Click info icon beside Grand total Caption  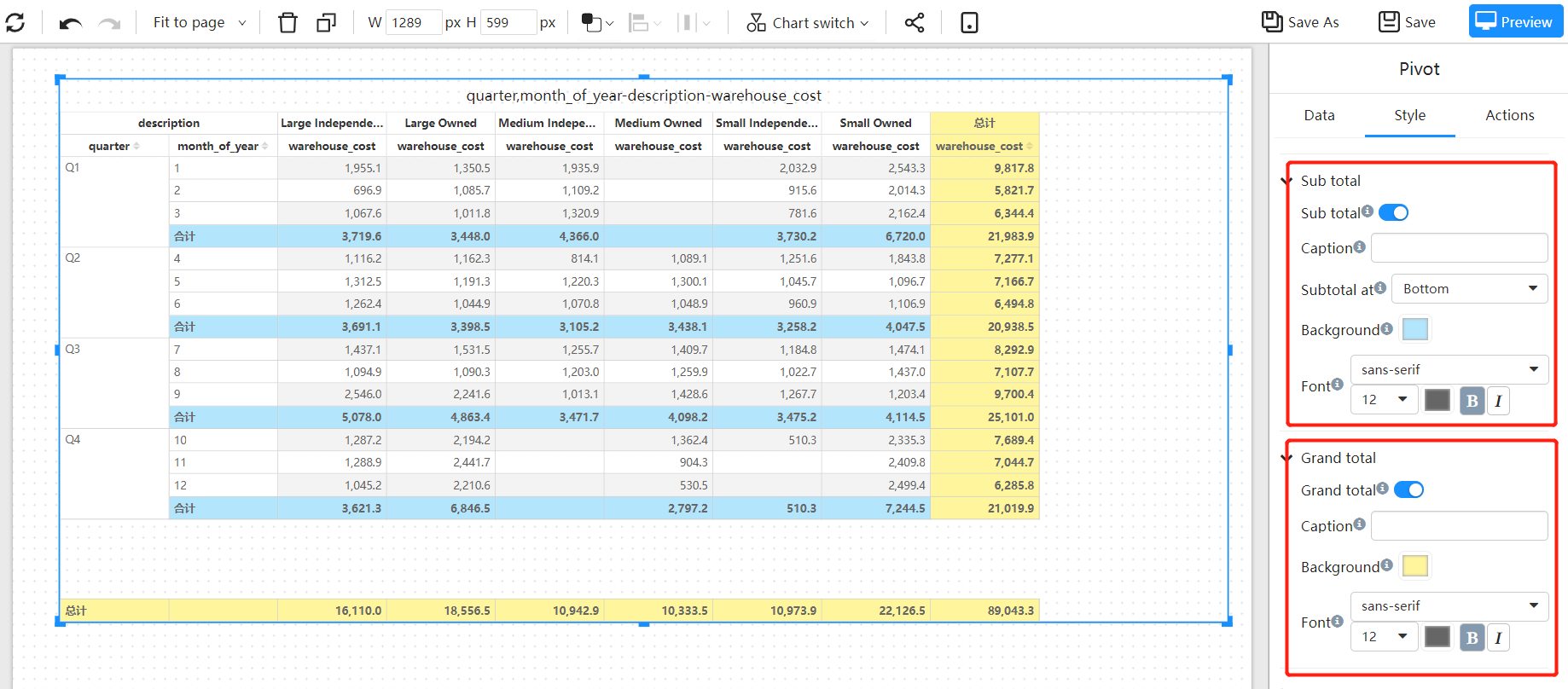click(x=1359, y=524)
